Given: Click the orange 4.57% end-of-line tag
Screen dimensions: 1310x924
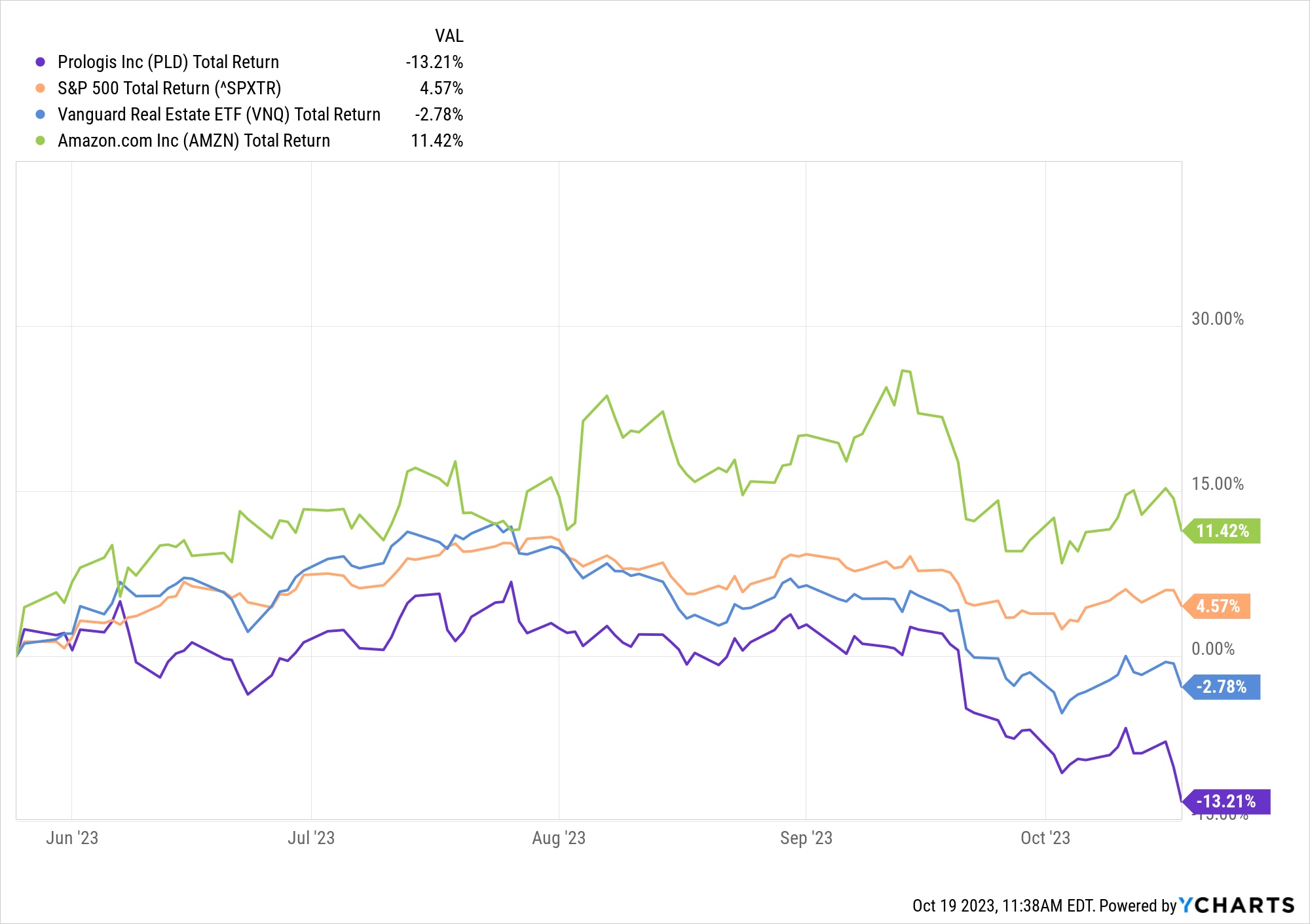Looking at the screenshot, I should click(x=1218, y=606).
